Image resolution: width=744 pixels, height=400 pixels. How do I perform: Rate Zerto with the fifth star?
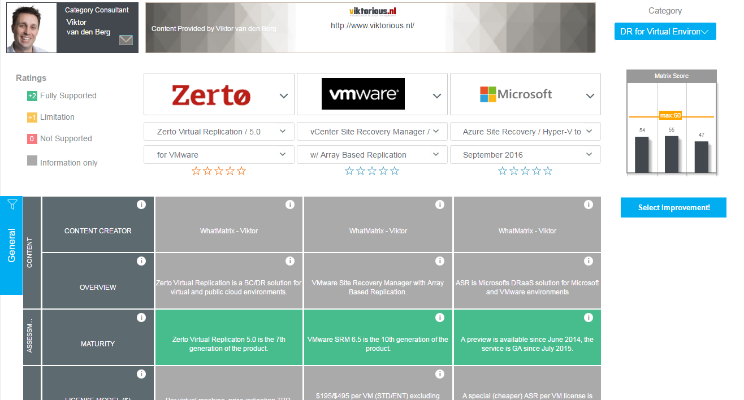(x=242, y=171)
